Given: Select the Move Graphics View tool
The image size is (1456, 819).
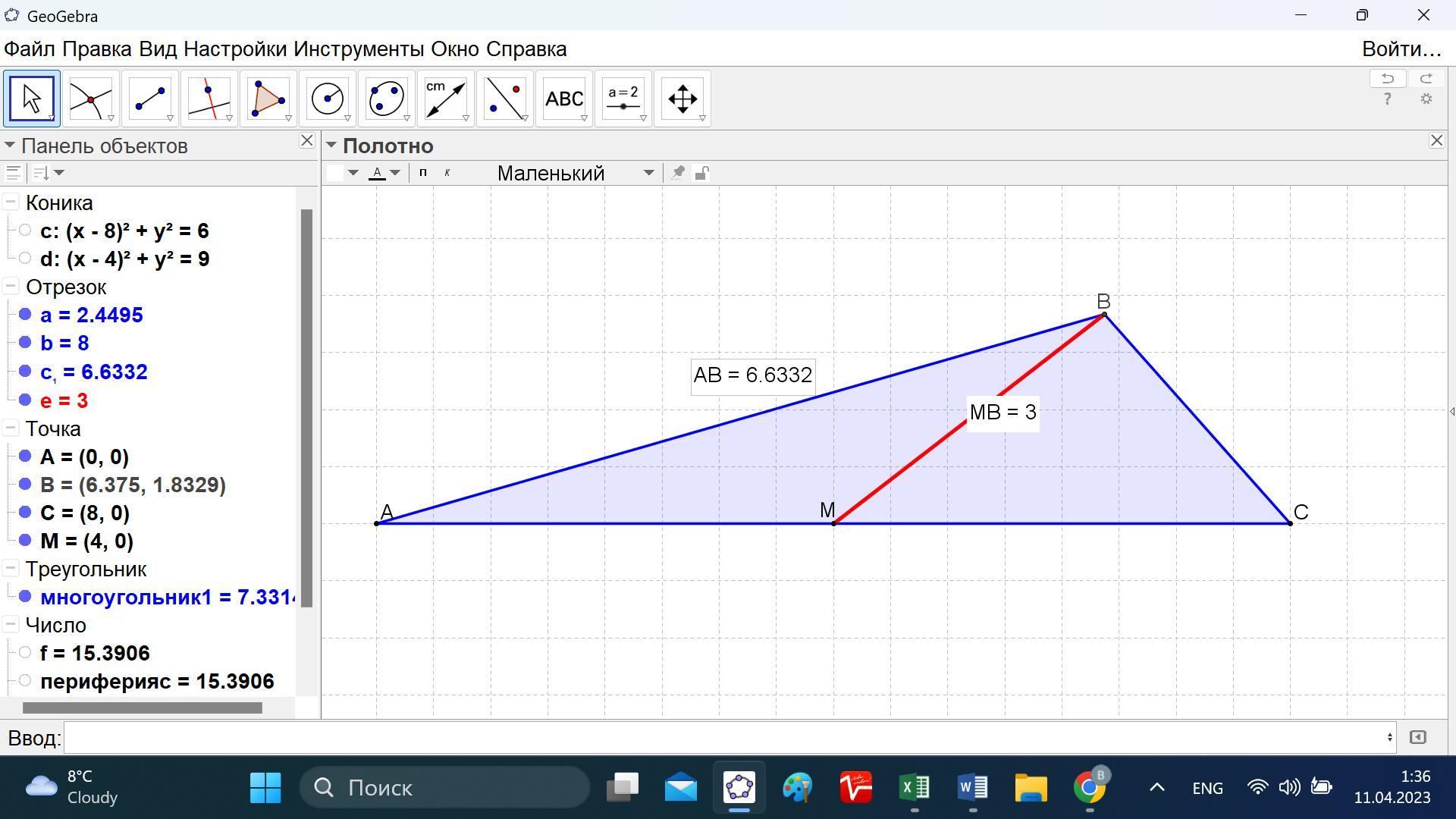Looking at the screenshot, I should (x=682, y=99).
